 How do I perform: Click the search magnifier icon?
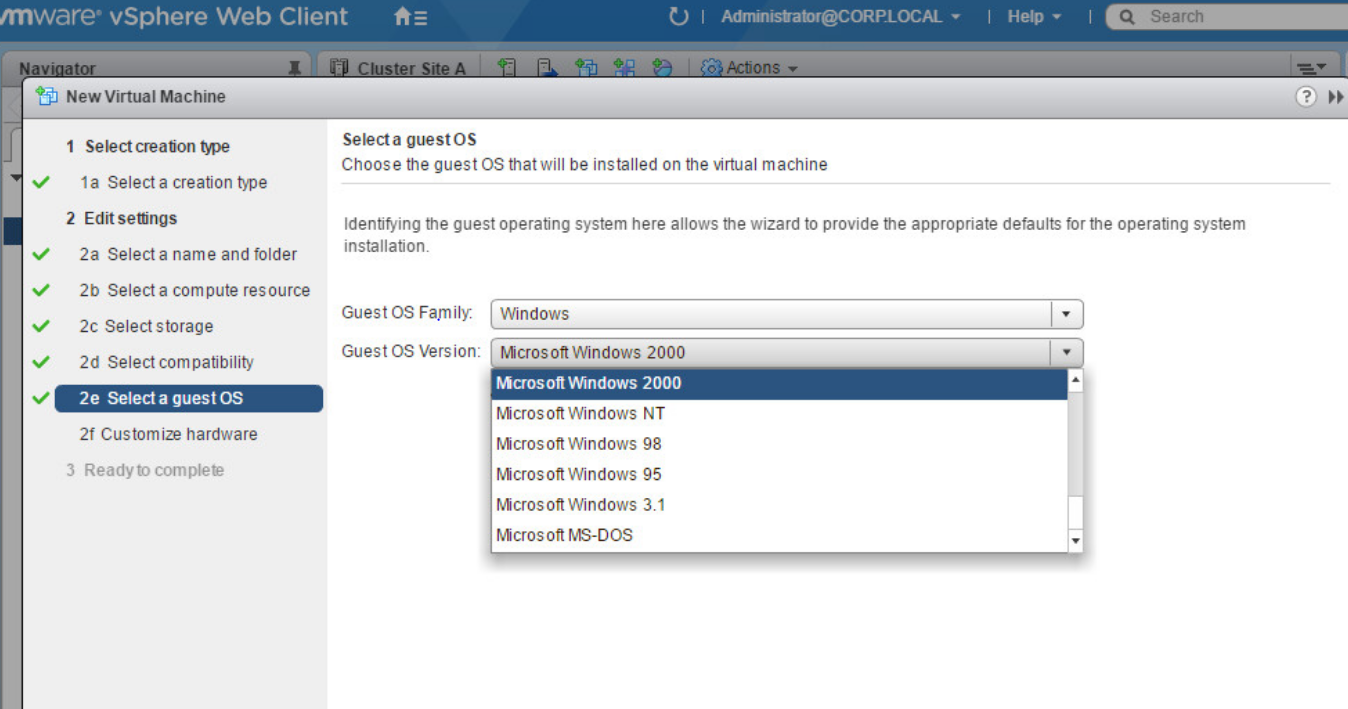[1128, 17]
